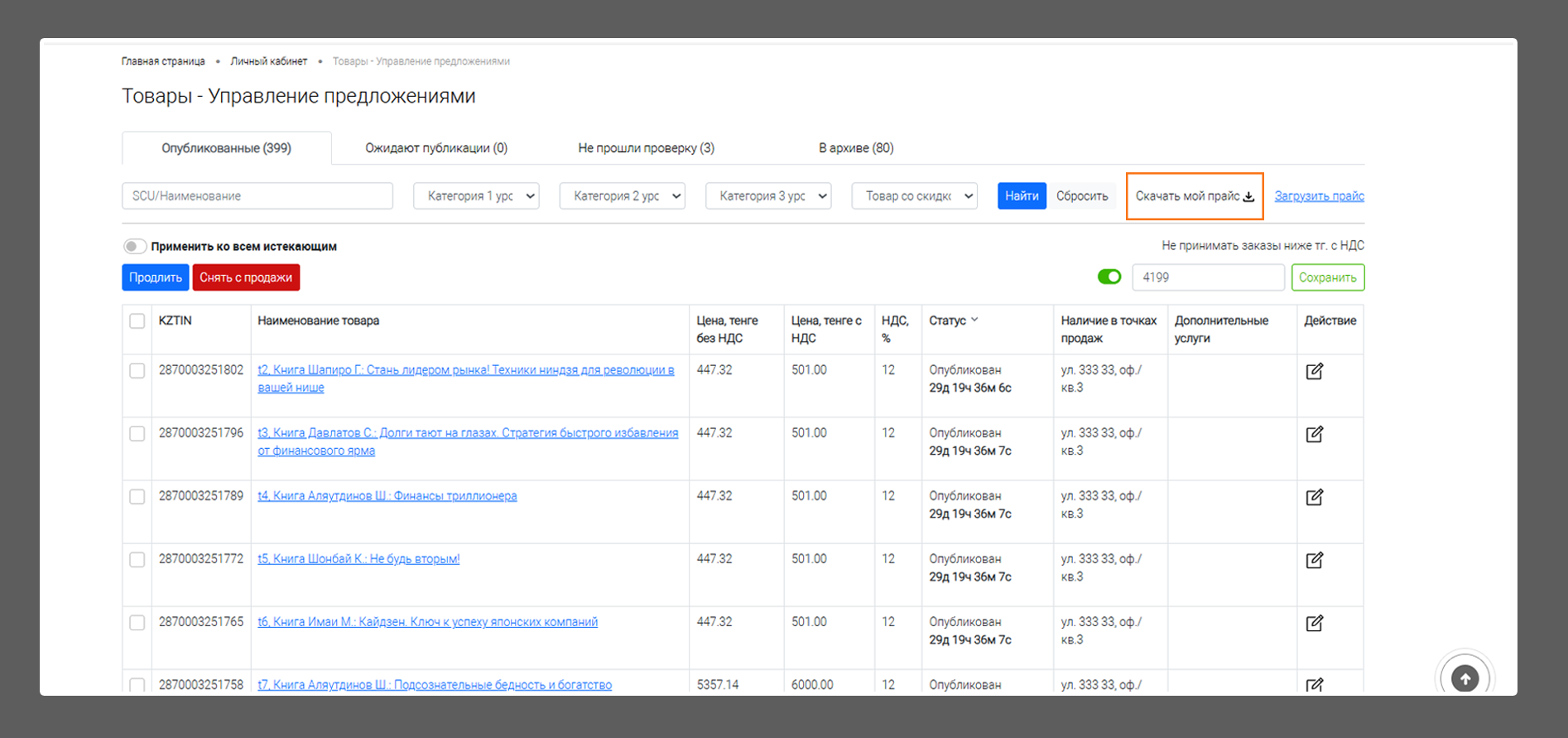
Task: Click the price cell '6000.00'
Action: pyautogui.click(x=812, y=685)
